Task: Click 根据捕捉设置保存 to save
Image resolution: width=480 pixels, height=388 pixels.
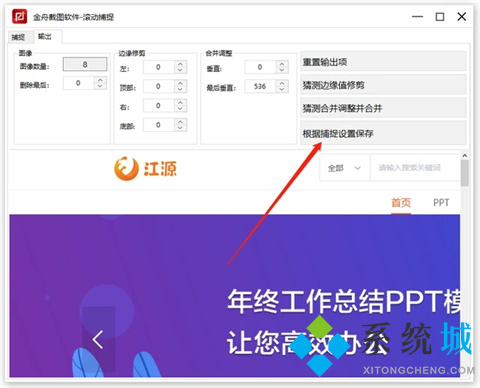Action: pos(383,133)
